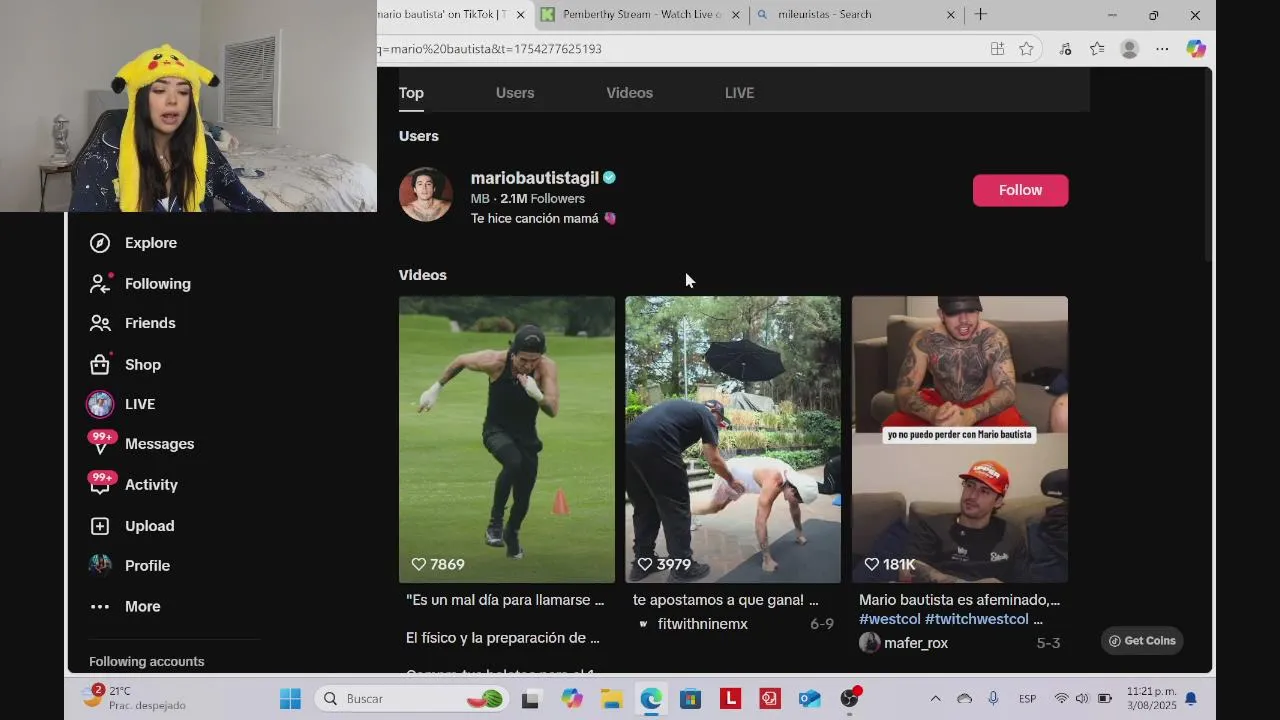Click the #westcol hashtag

(x=890, y=619)
